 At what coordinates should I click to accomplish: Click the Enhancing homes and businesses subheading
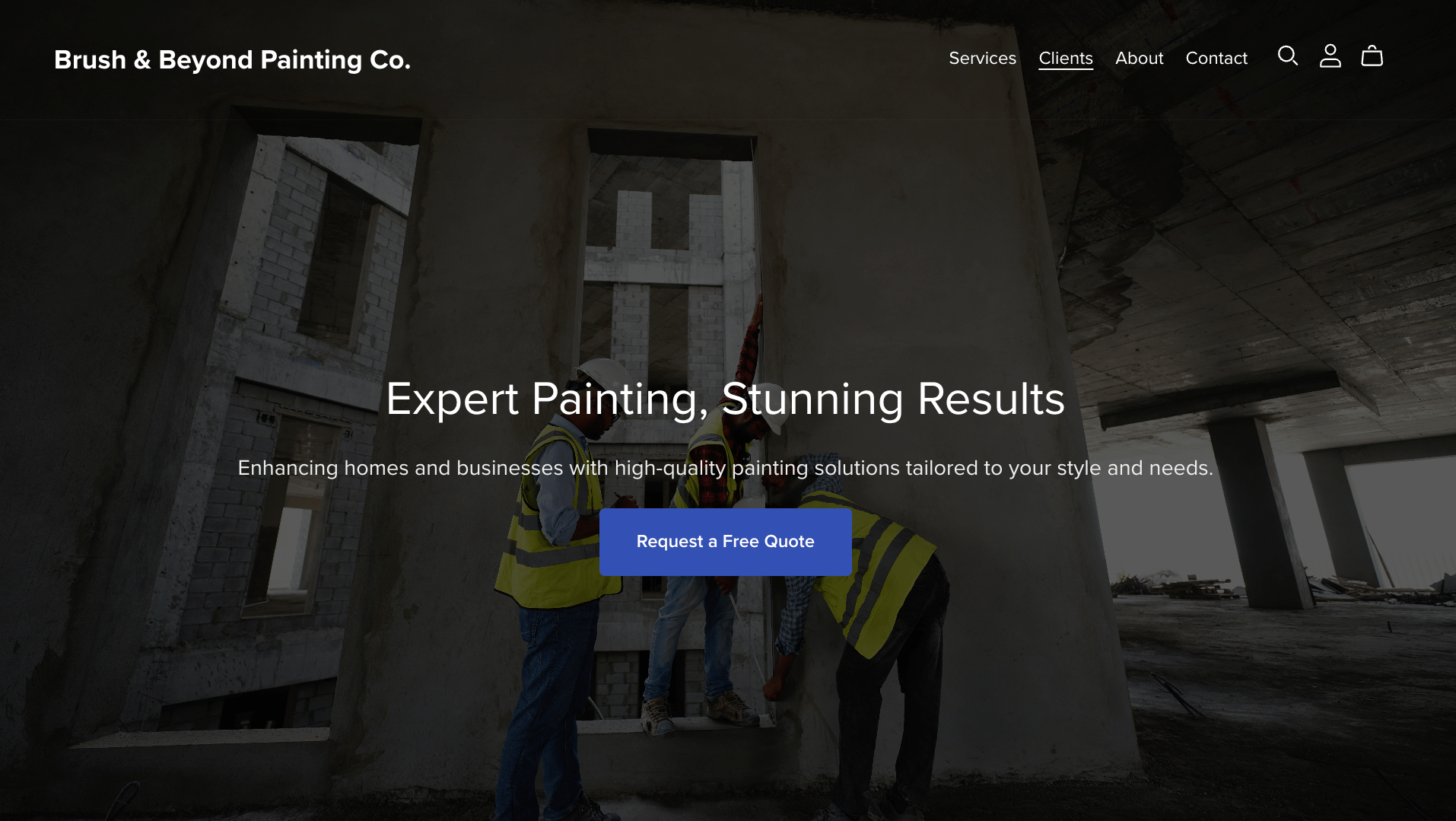725,468
